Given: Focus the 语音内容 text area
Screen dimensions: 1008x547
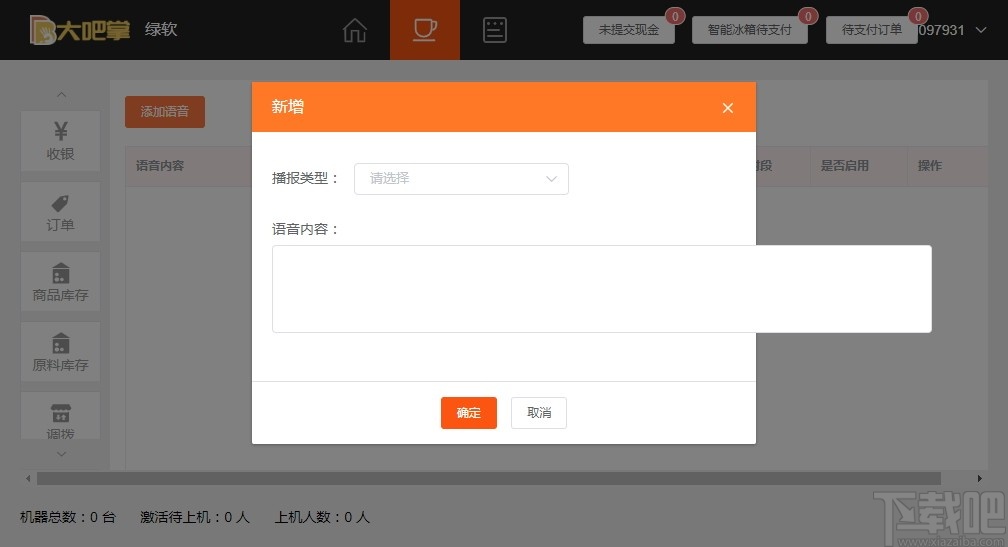Looking at the screenshot, I should tap(602, 289).
